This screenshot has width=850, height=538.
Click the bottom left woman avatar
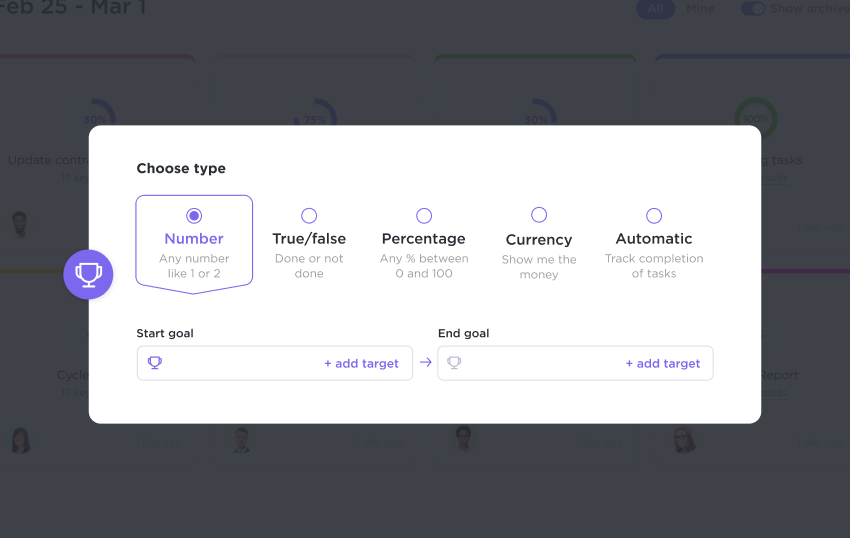[21, 440]
